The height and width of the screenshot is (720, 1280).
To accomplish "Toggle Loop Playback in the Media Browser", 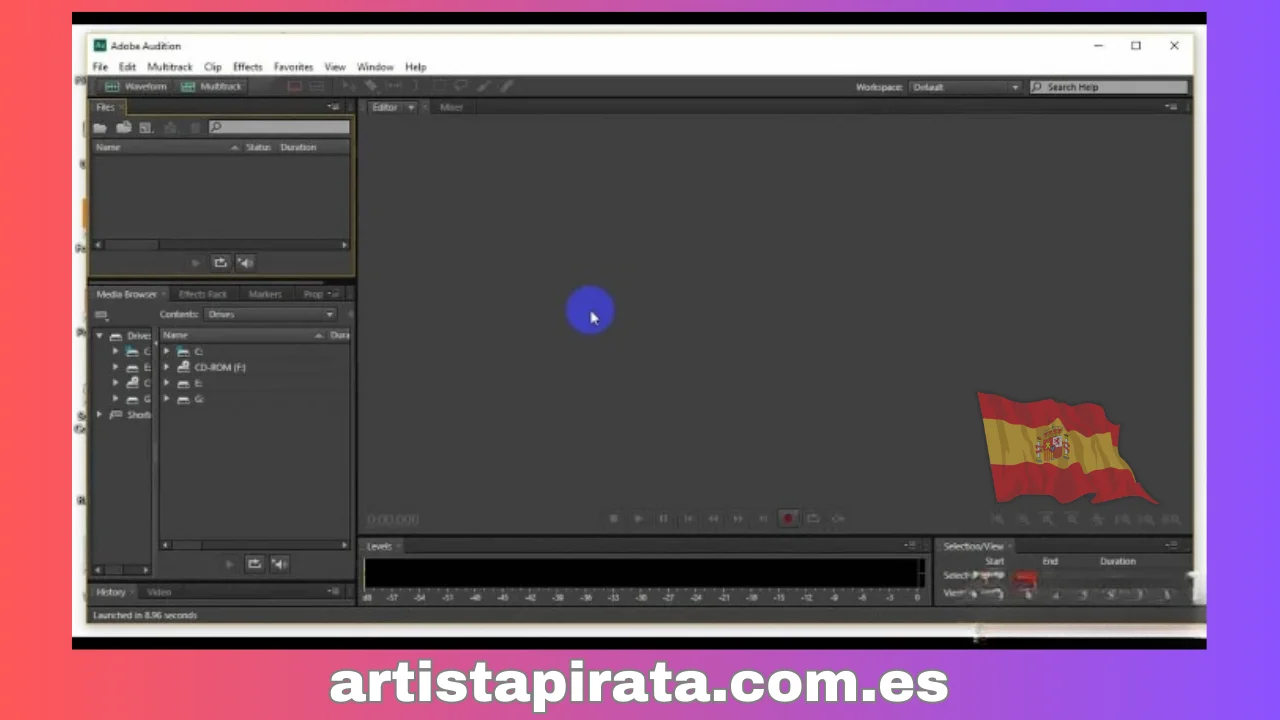I will point(255,564).
